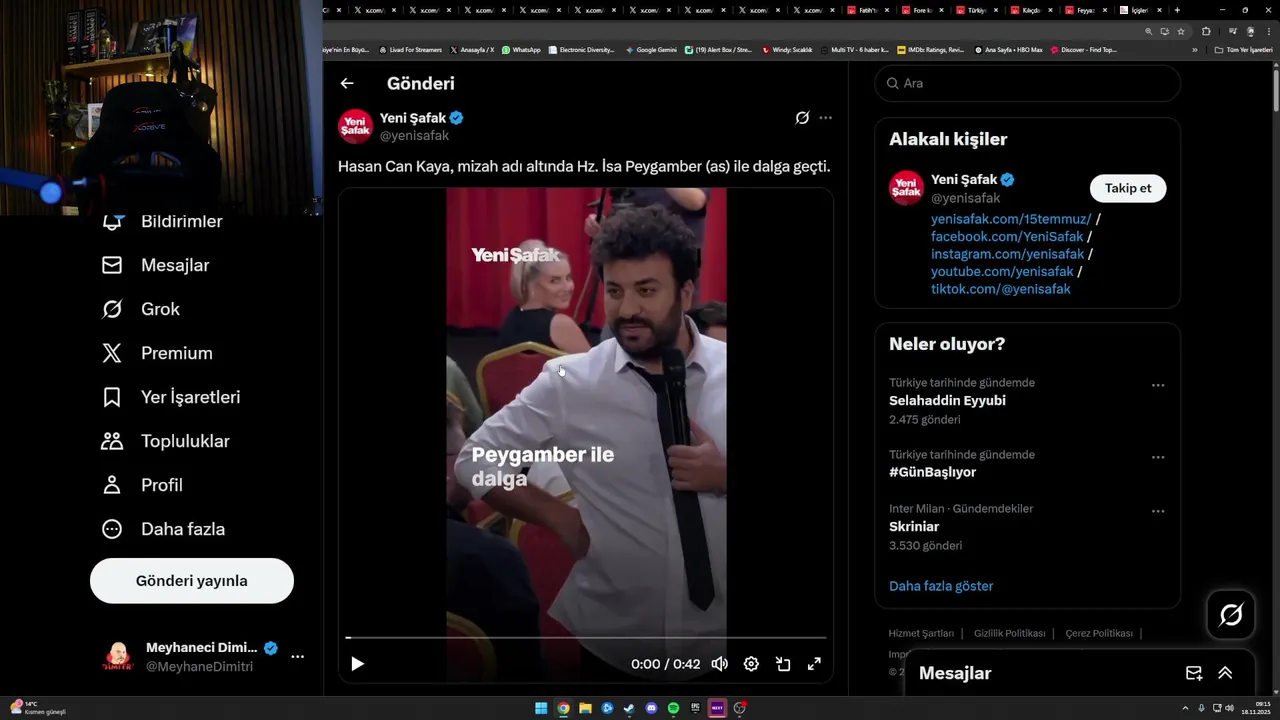Open instagram.com/yenisafak link

tap(1007, 254)
